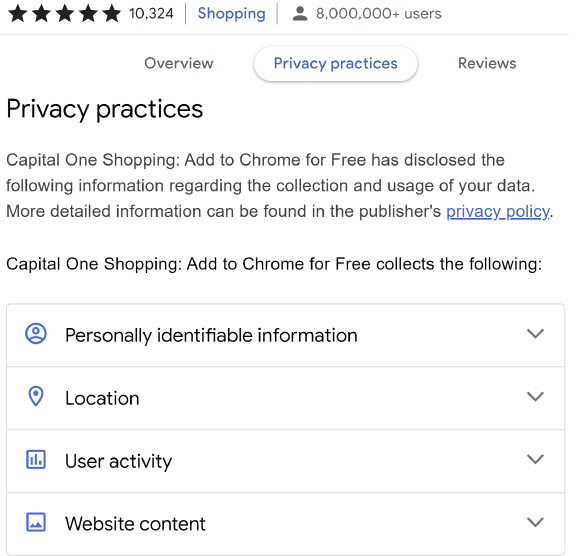The width and height of the screenshot is (576, 556).
Task: Open the publisher's privacy policy link
Action: (x=498, y=211)
